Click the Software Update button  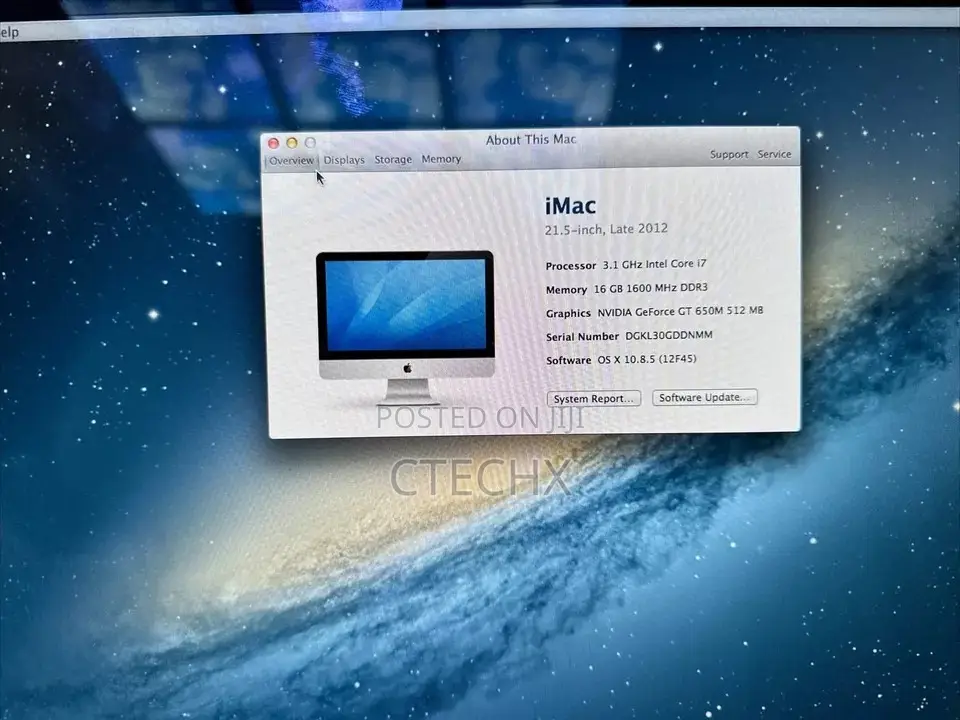click(705, 397)
